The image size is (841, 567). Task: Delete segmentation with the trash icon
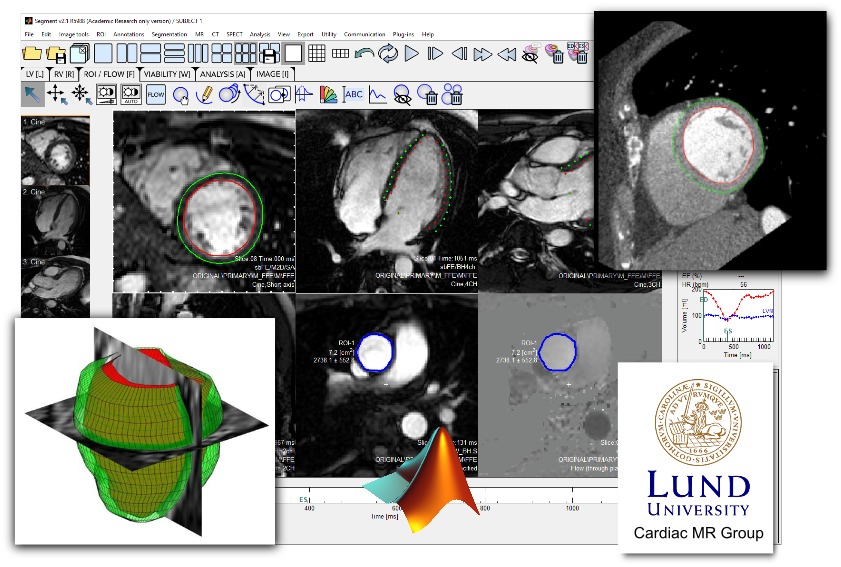coord(554,54)
